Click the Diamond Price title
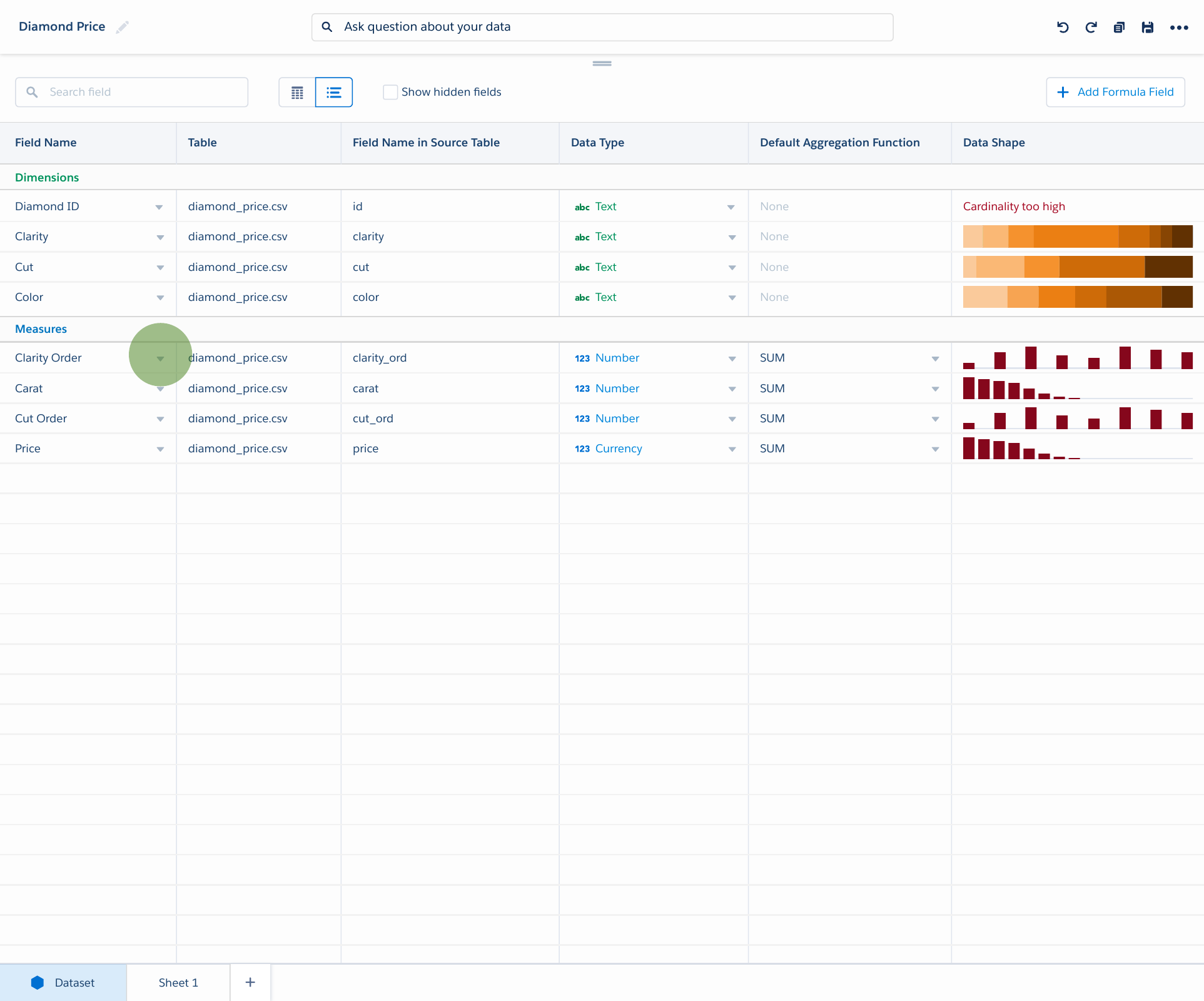Viewport: 1204px width, 1001px height. 62,27
